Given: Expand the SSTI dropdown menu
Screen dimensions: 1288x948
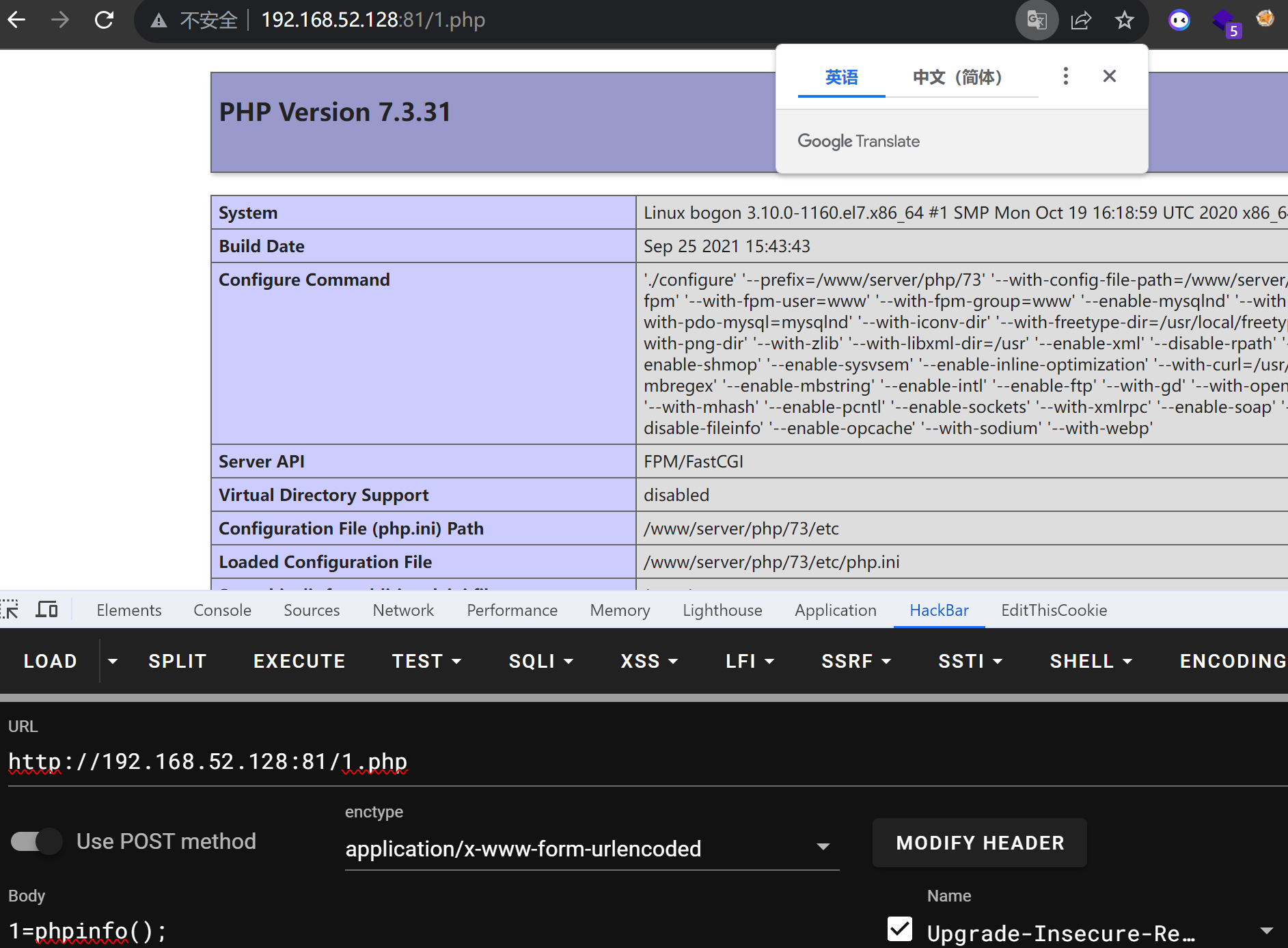Looking at the screenshot, I should [x=970, y=661].
